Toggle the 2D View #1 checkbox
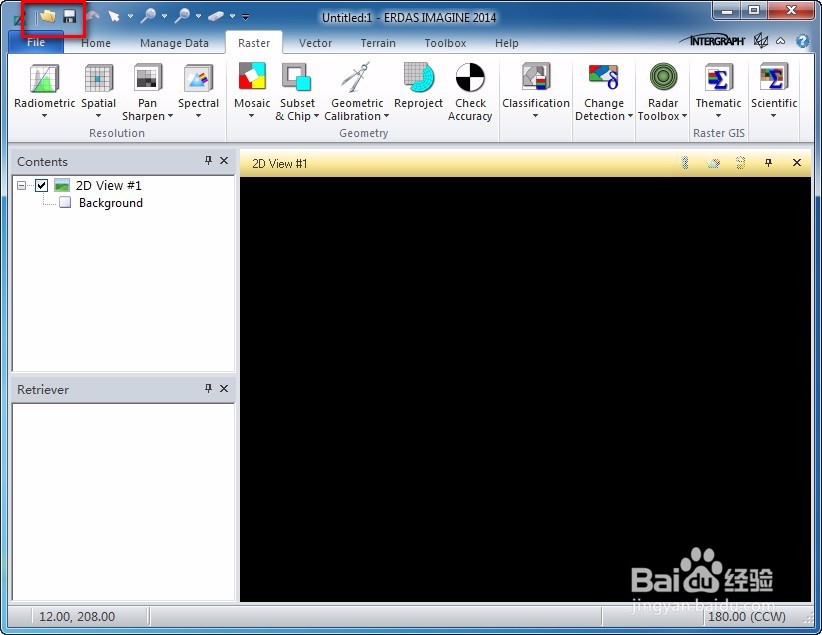Image resolution: width=822 pixels, height=635 pixels. (x=41, y=185)
